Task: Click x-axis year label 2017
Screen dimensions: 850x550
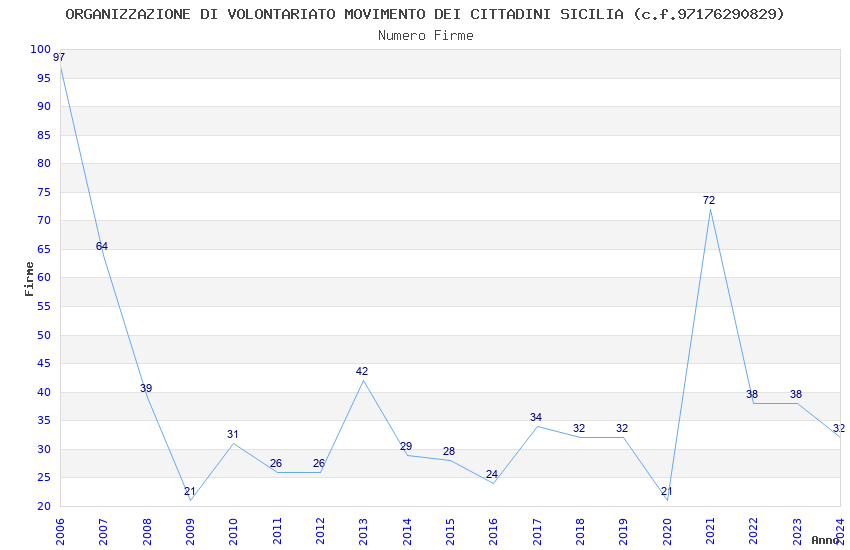Action: click(537, 531)
